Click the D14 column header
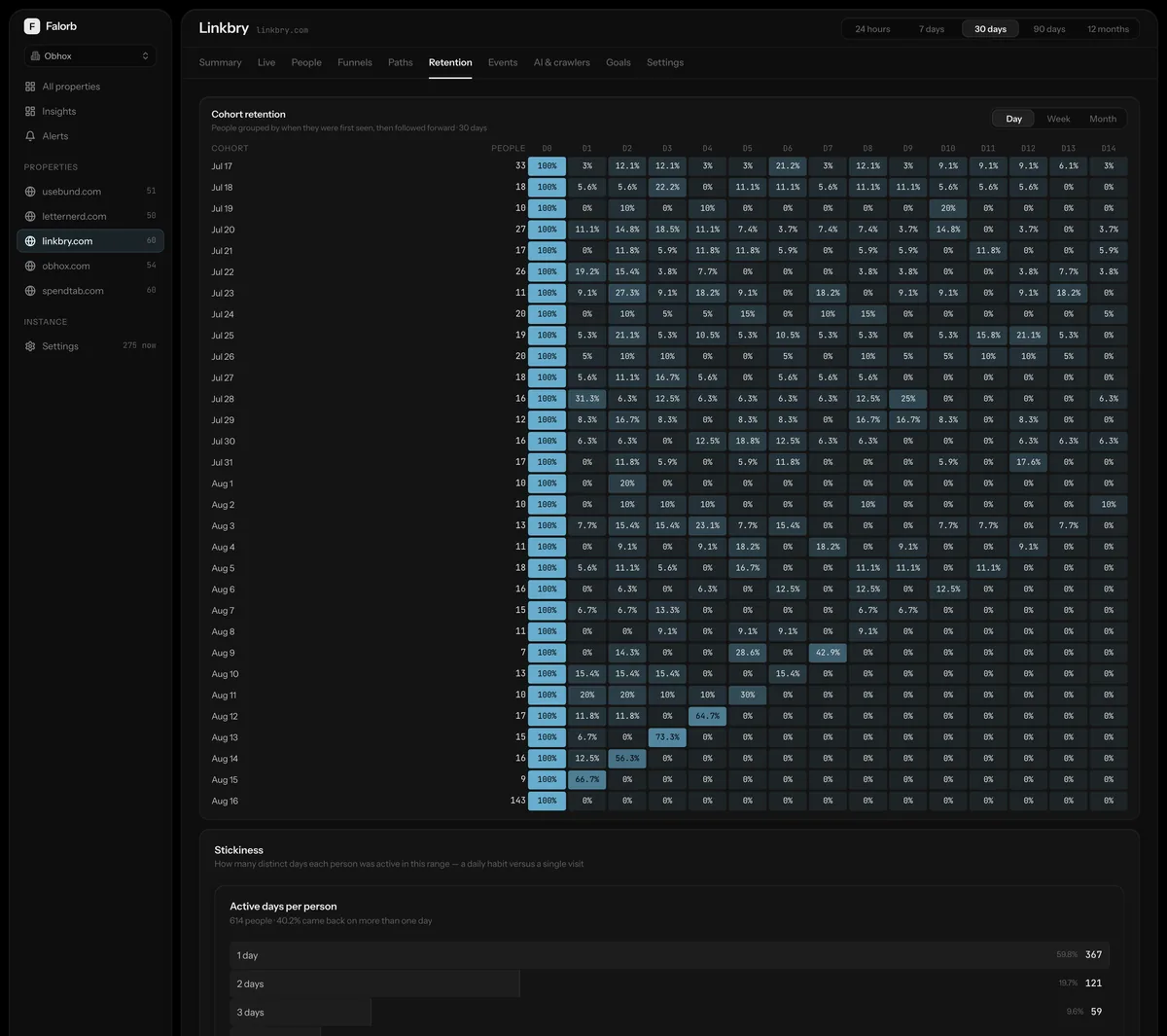Viewport: 1167px width, 1036px height. (x=1109, y=149)
